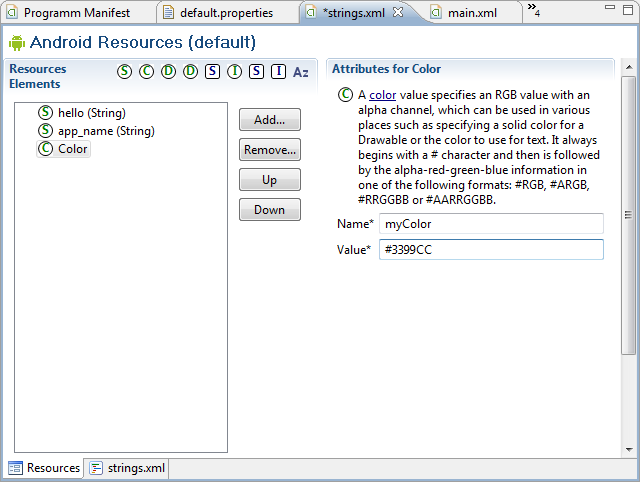Toggle the circular C color filter in toolbar
This screenshot has height=482, width=640.
coord(147,71)
